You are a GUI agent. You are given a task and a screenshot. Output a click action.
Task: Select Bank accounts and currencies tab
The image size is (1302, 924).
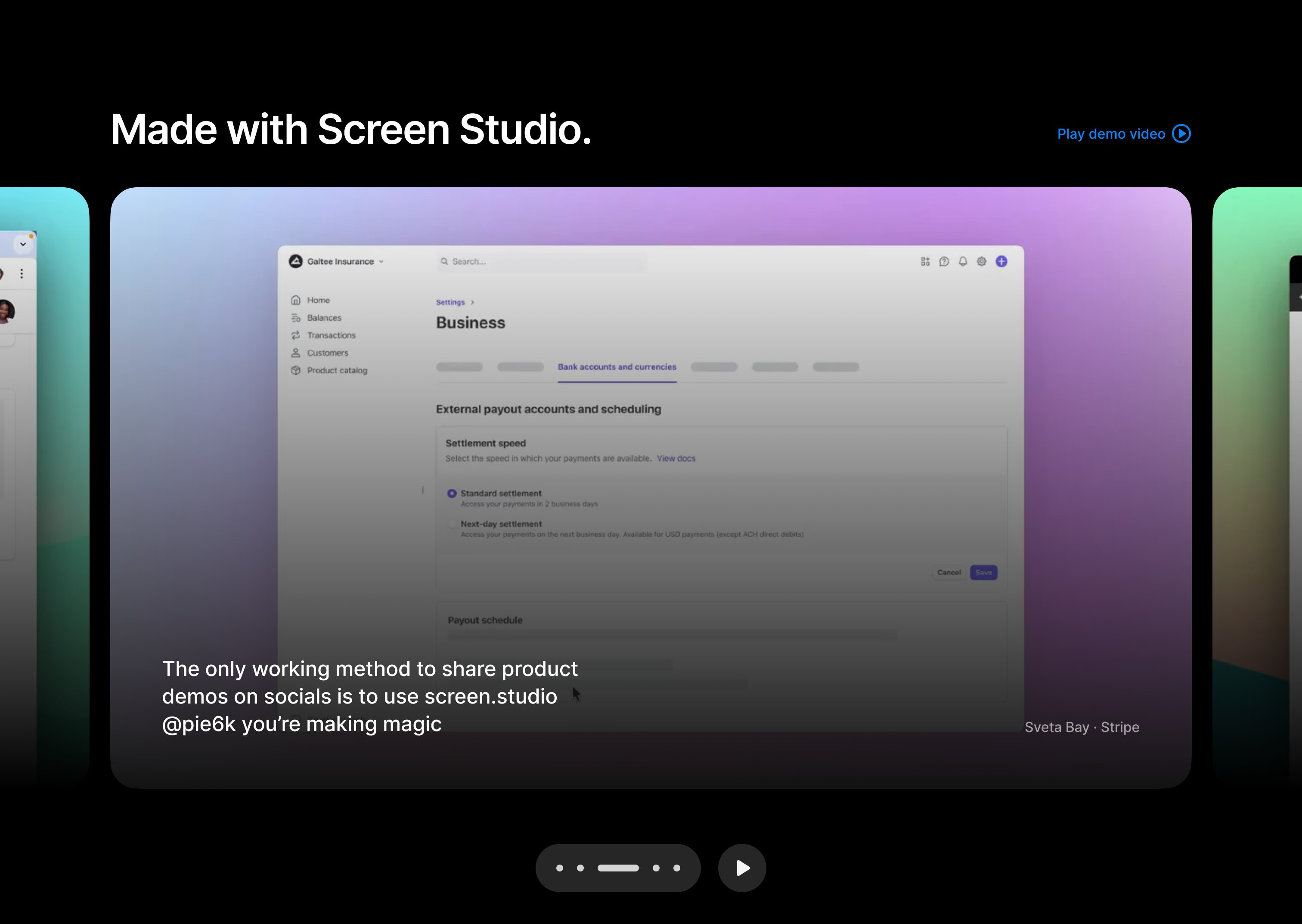click(617, 367)
